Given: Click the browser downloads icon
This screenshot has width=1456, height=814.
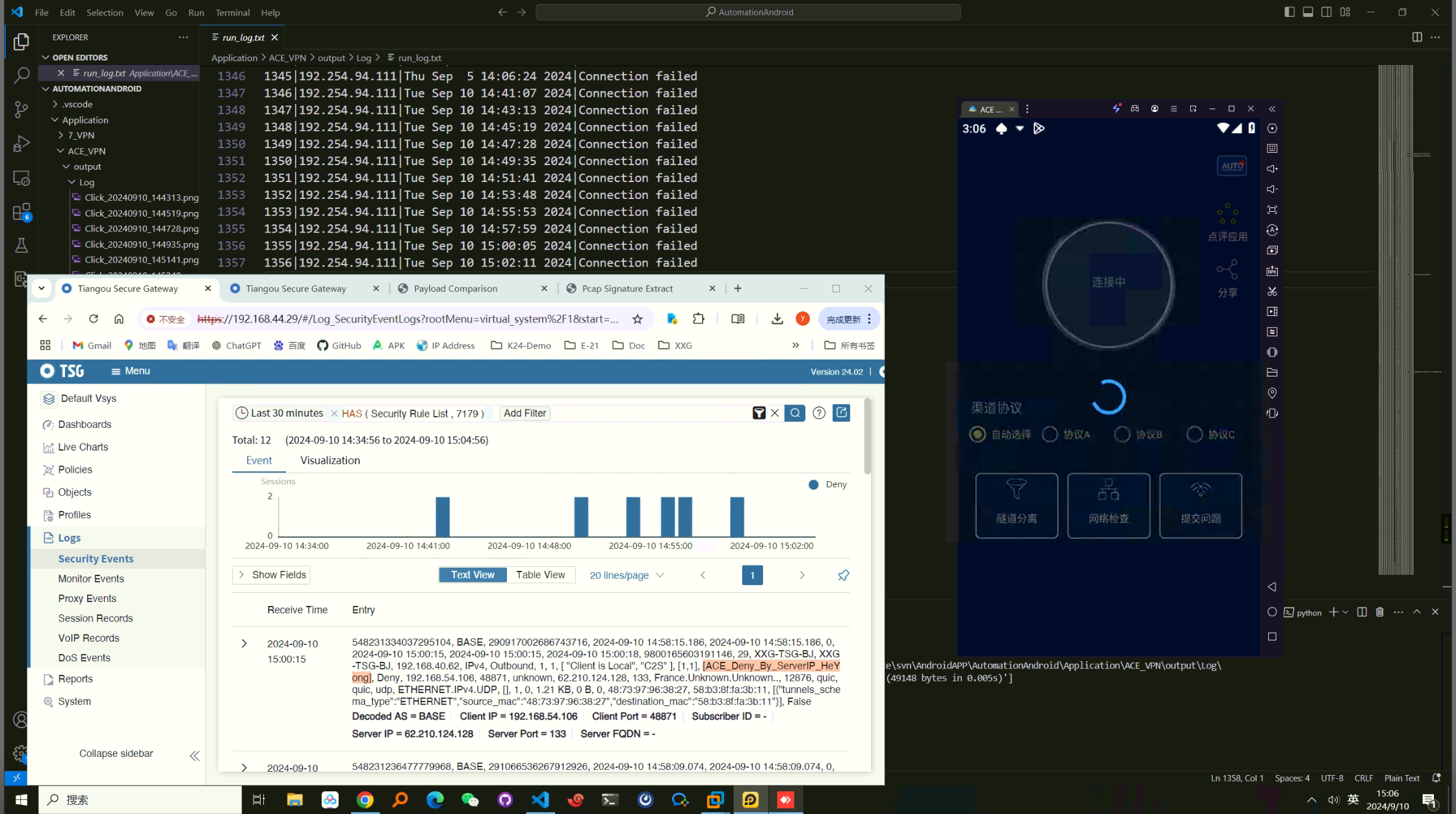Looking at the screenshot, I should 777,319.
